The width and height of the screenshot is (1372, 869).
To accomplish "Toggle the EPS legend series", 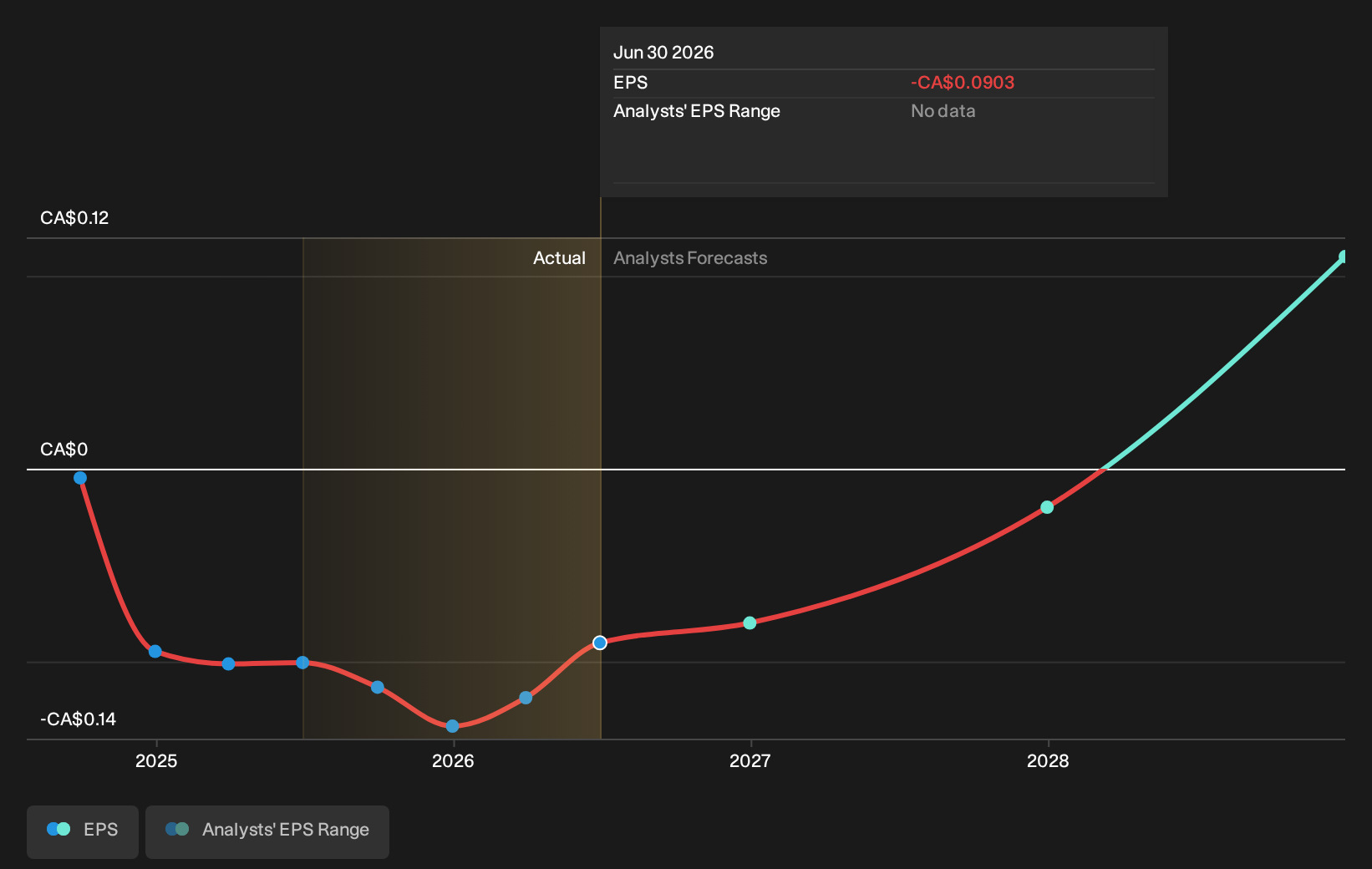I will (83, 831).
